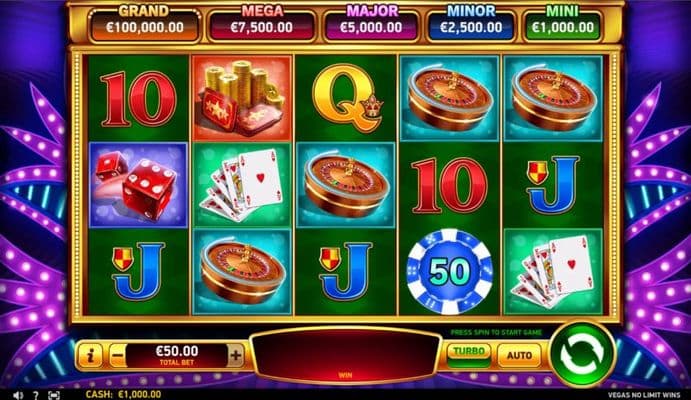This screenshot has width=691, height=400.
Task: Turn on Auto spin
Action: (x=519, y=355)
